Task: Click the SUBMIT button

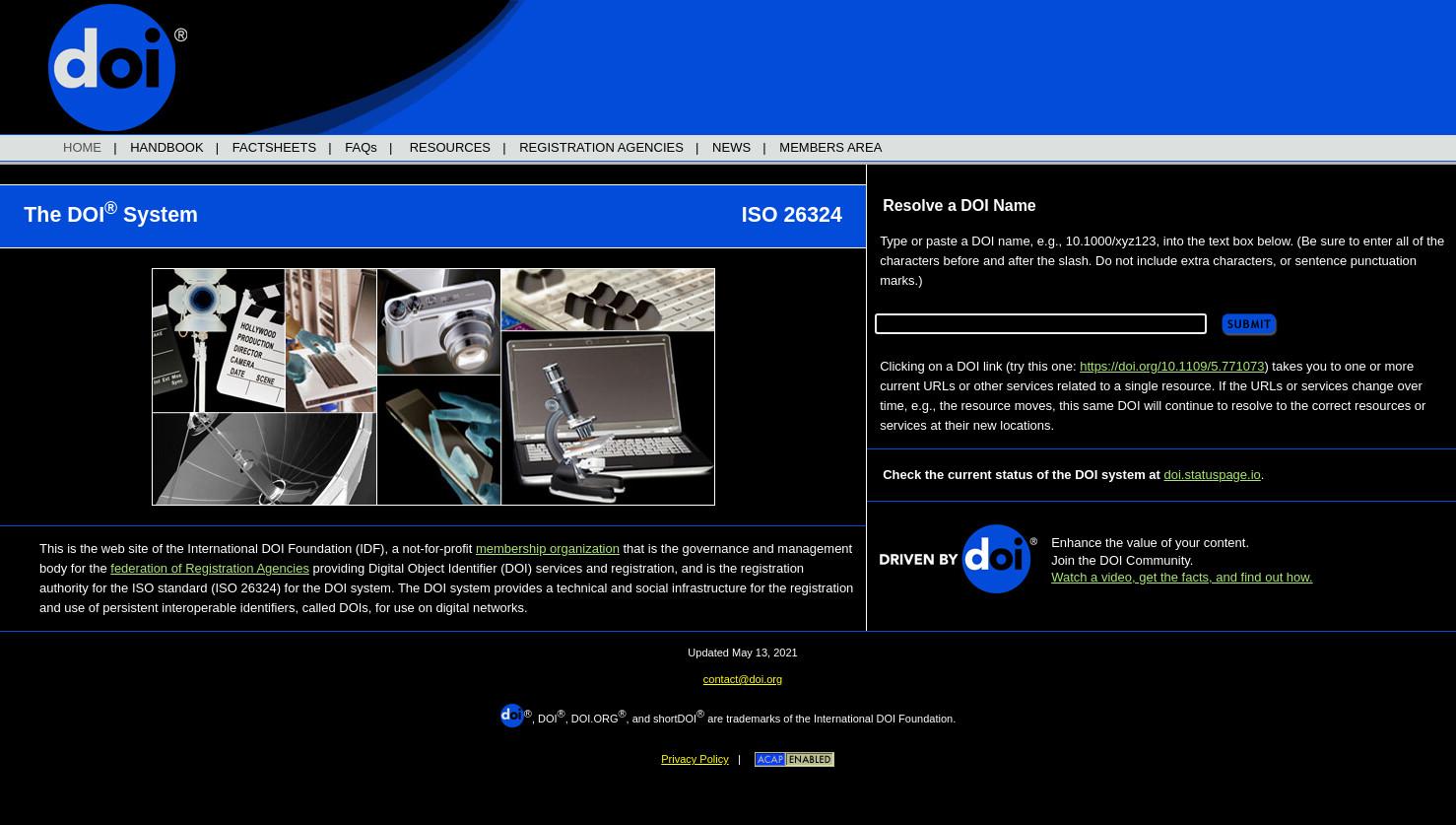Action: coord(1249,324)
